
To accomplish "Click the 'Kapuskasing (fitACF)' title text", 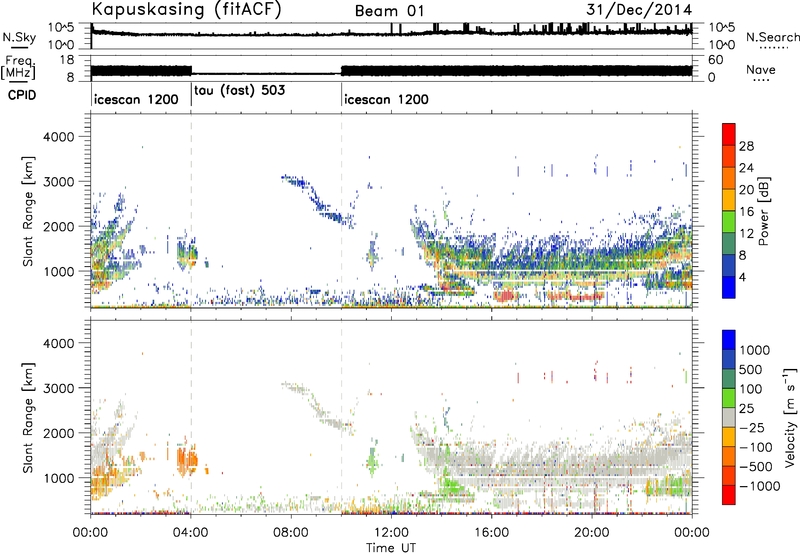I will (x=186, y=9).
